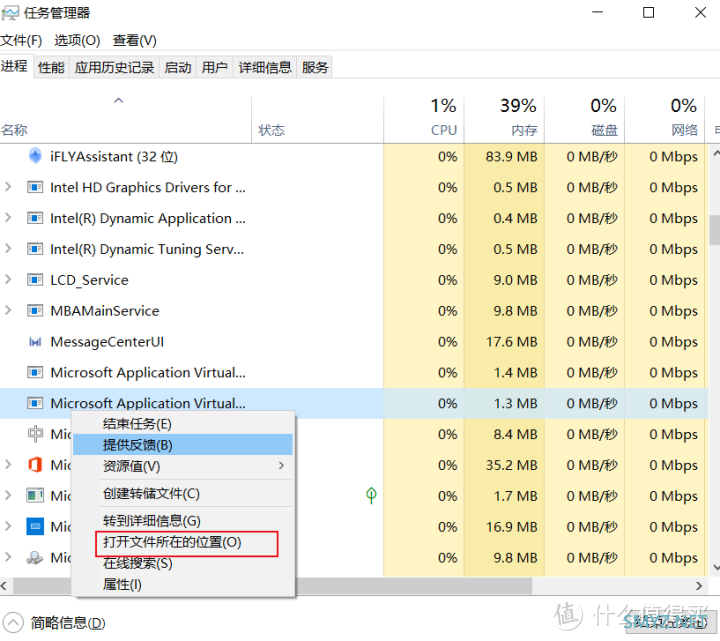
Task: Sort by the 磁盘 column header
Action: point(584,119)
